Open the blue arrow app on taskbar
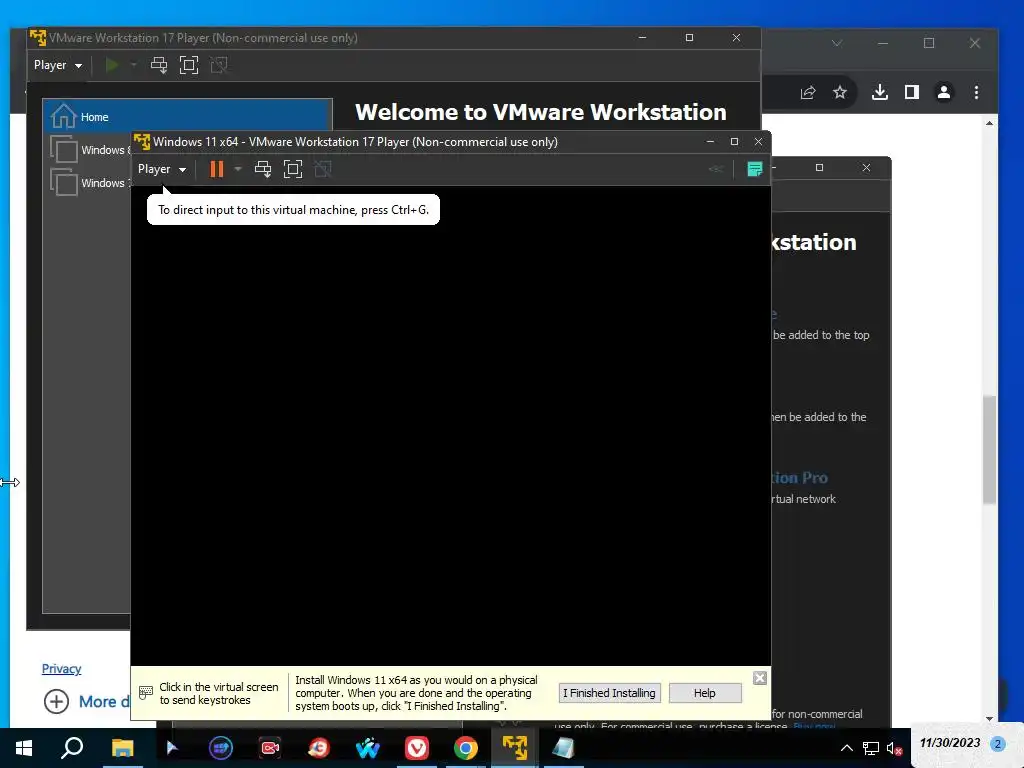Image resolution: width=1024 pixels, height=768 pixels. [x=172, y=748]
